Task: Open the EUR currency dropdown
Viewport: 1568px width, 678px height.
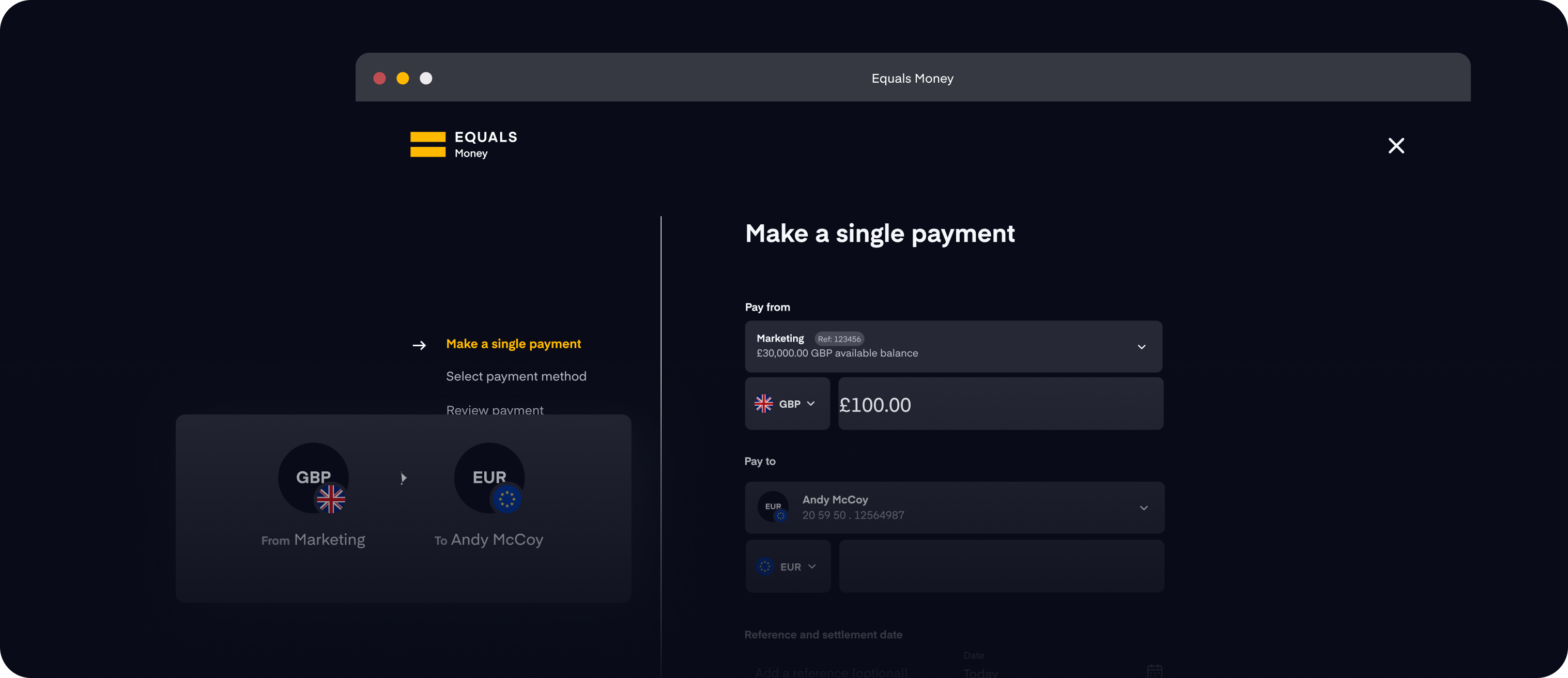Action: [788, 566]
